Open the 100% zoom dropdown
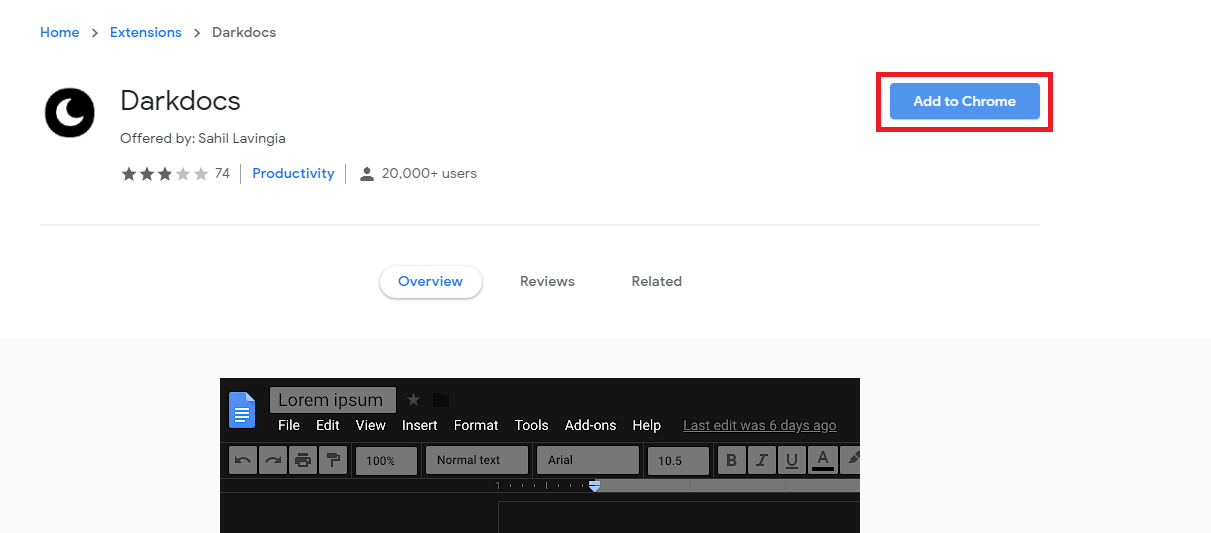The width and height of the screenshot is (1211, 533). tap(386, 461)
